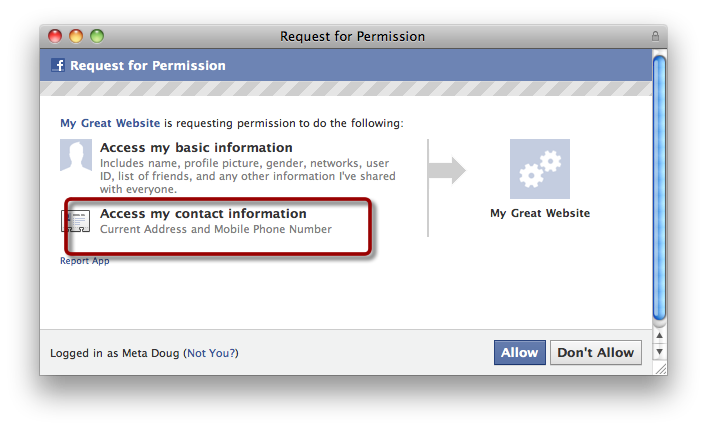Click the Don't Allow button

596,352
